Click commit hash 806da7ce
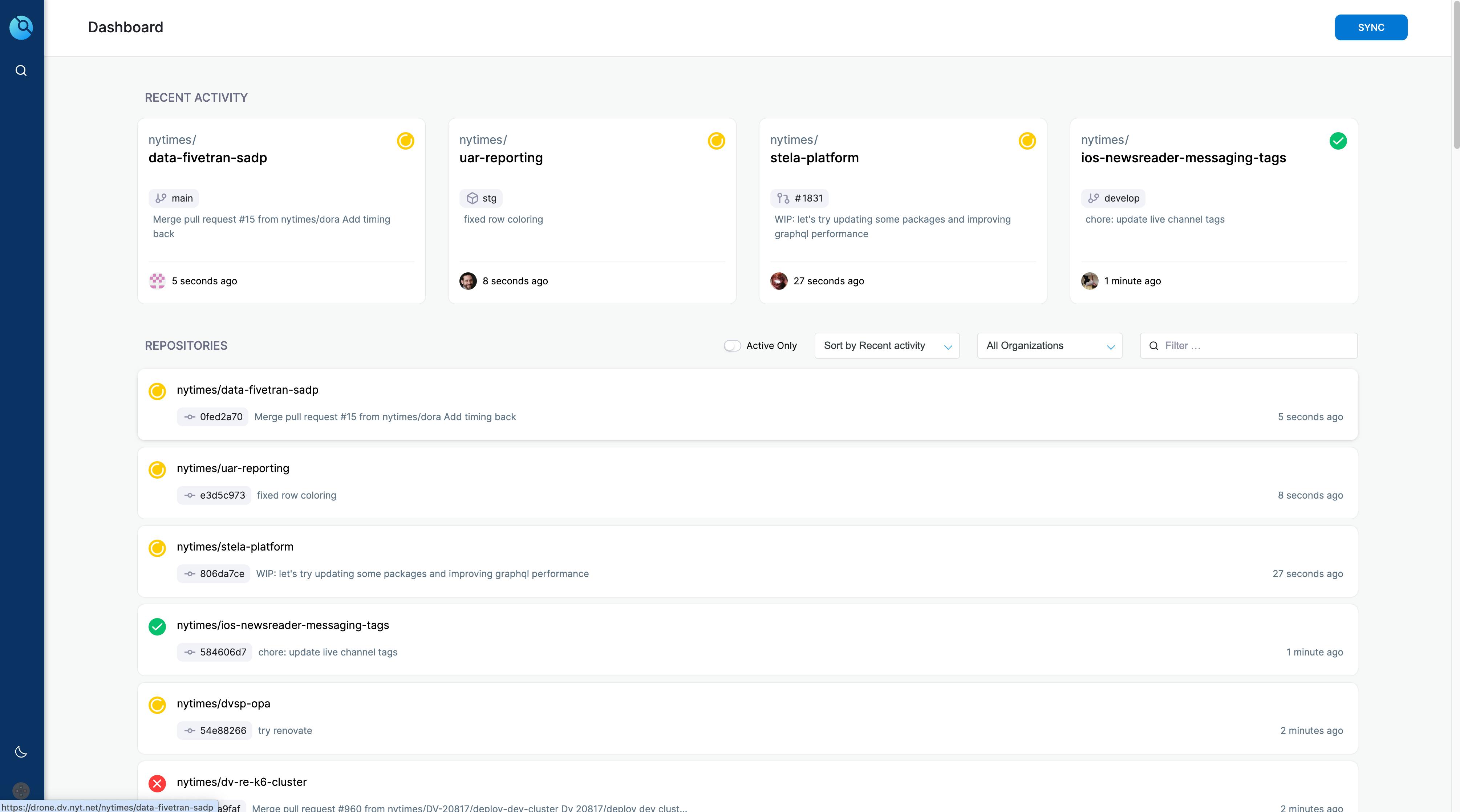 tap(222, 574)
